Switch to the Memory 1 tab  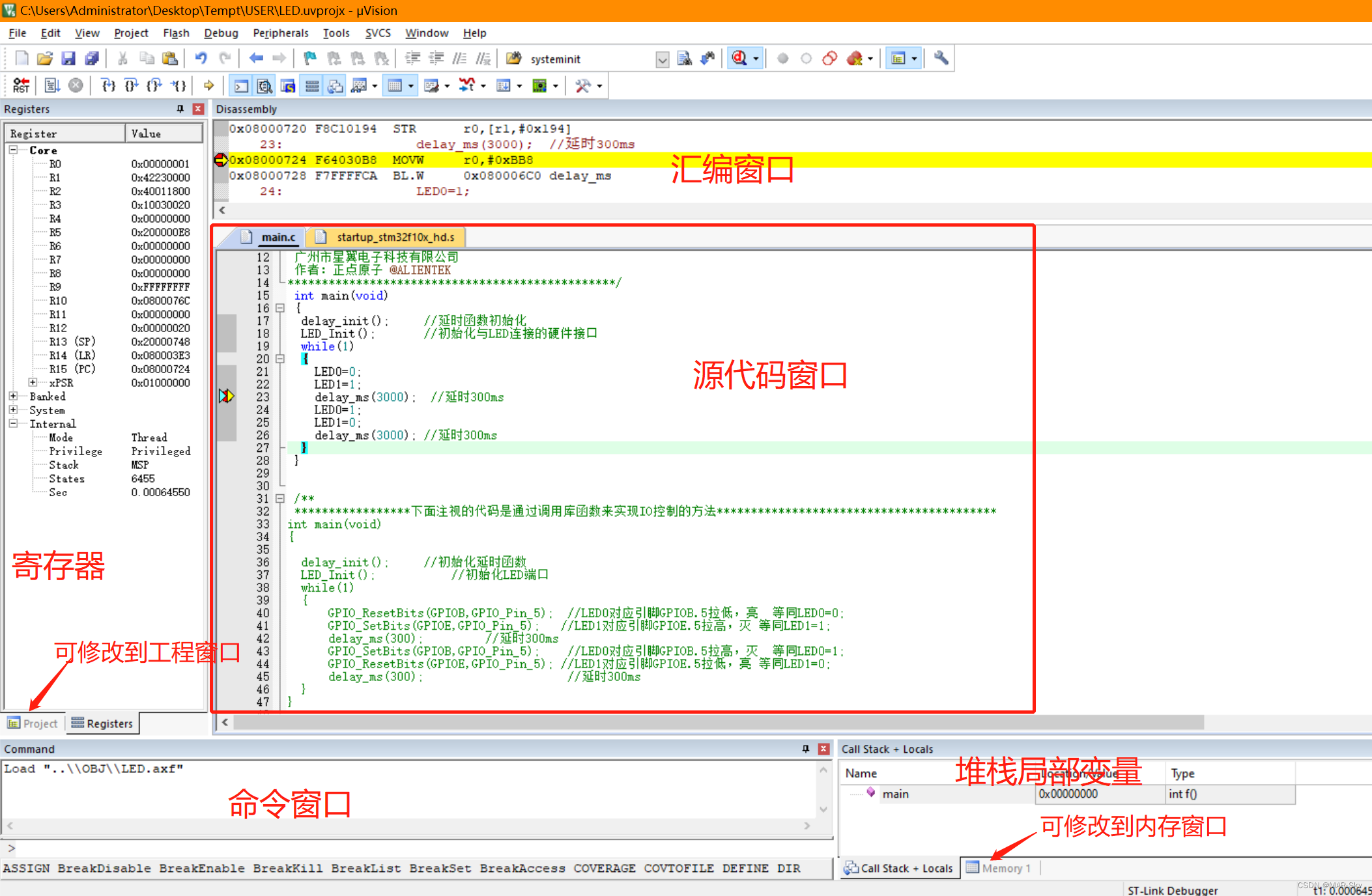(999, 868)
